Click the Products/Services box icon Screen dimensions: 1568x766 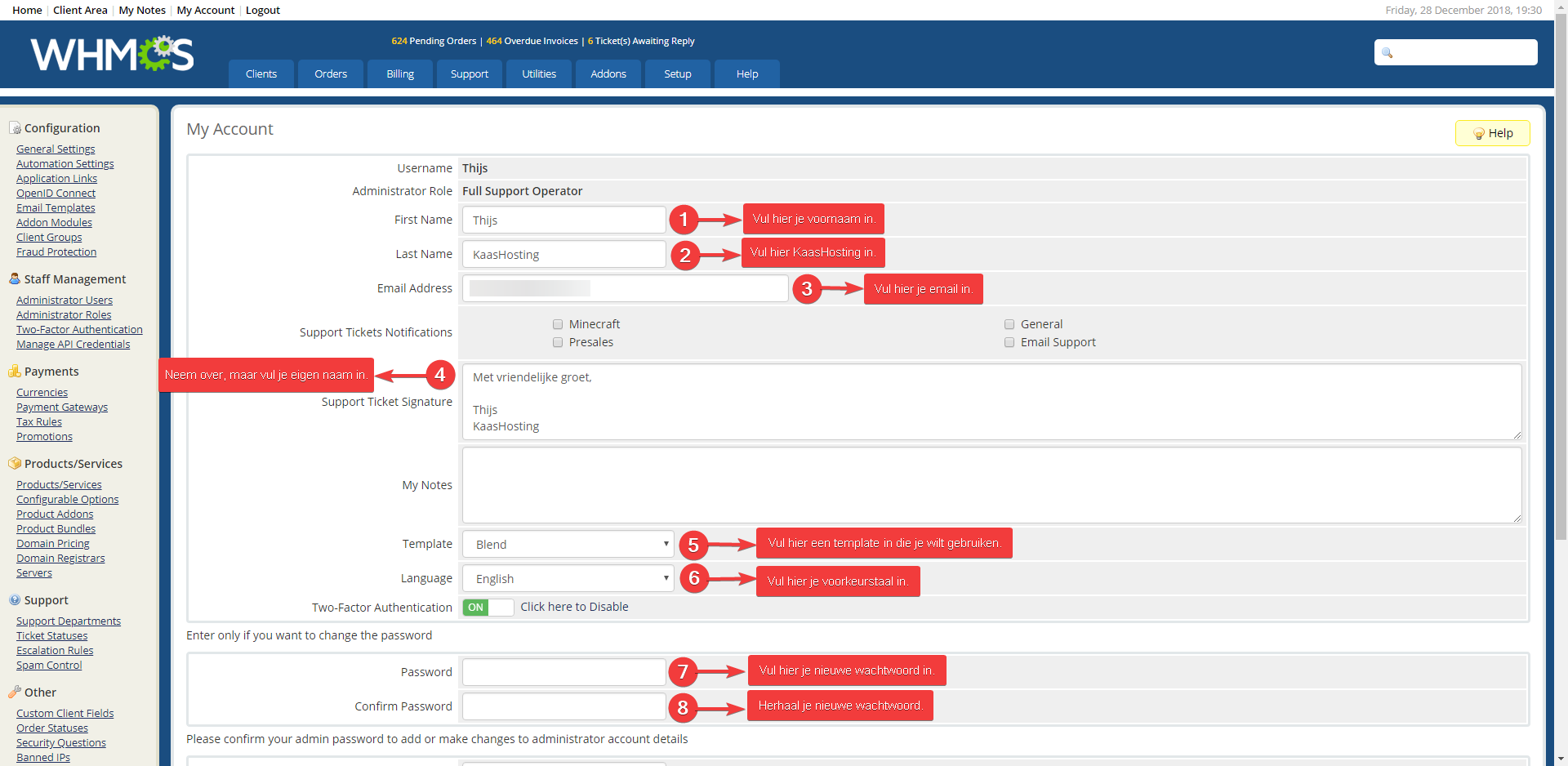click(x=15, y=464)
